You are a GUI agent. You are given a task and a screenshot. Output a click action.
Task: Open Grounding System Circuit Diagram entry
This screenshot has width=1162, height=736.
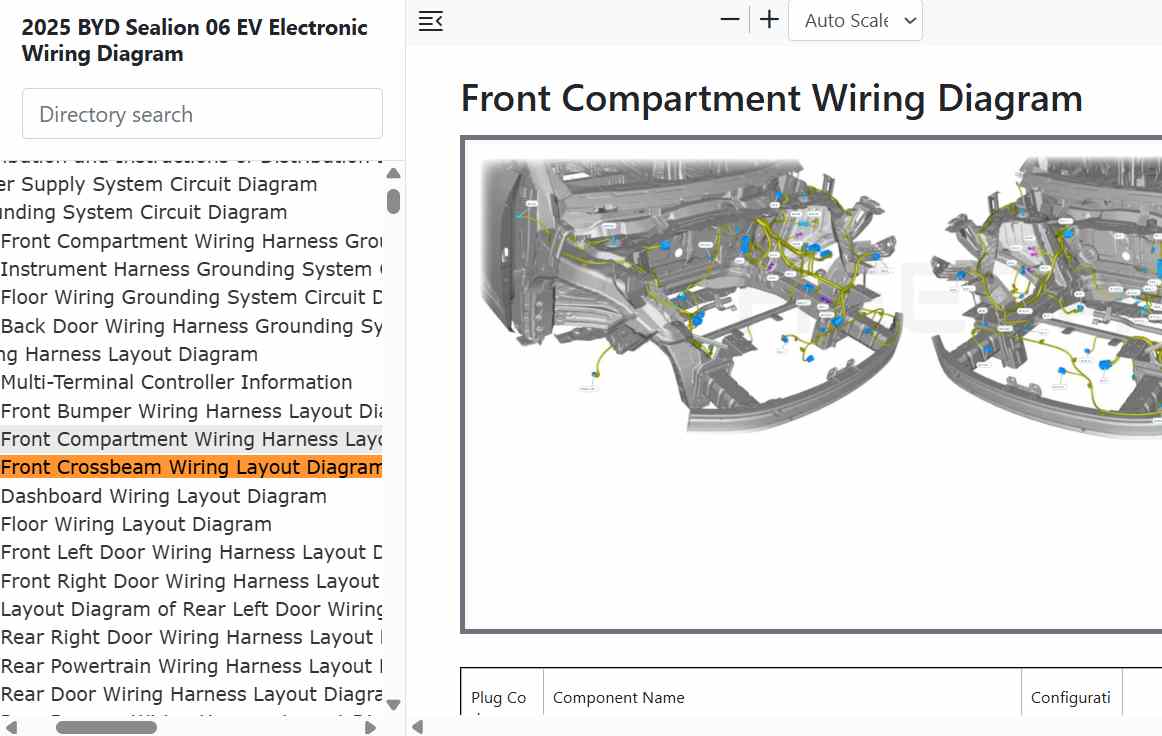[x=144, y=213]
